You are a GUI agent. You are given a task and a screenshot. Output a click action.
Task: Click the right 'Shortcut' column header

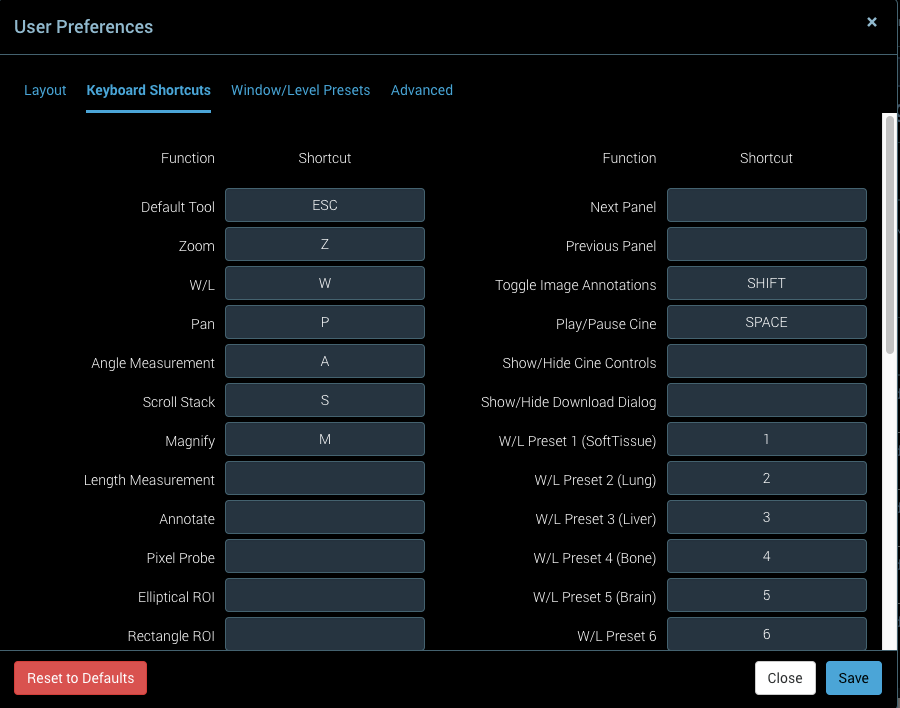click(766, 158)
